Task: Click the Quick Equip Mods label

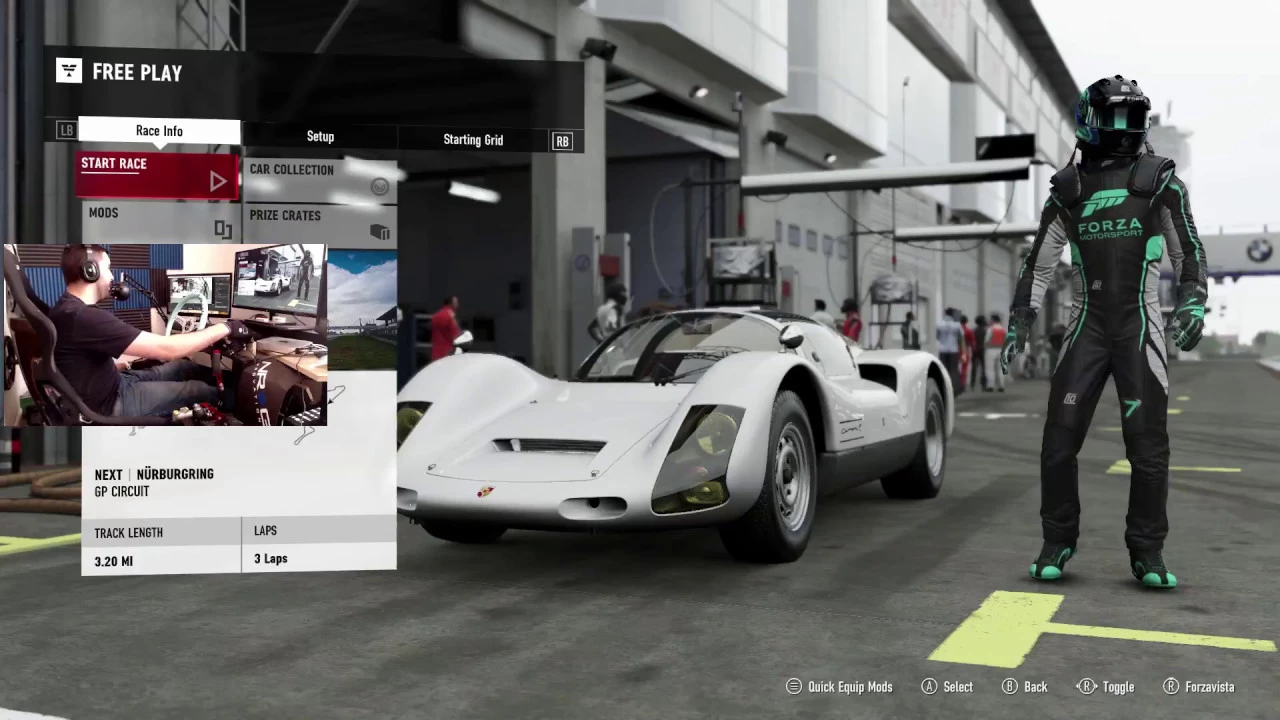Action: [850, 687]
